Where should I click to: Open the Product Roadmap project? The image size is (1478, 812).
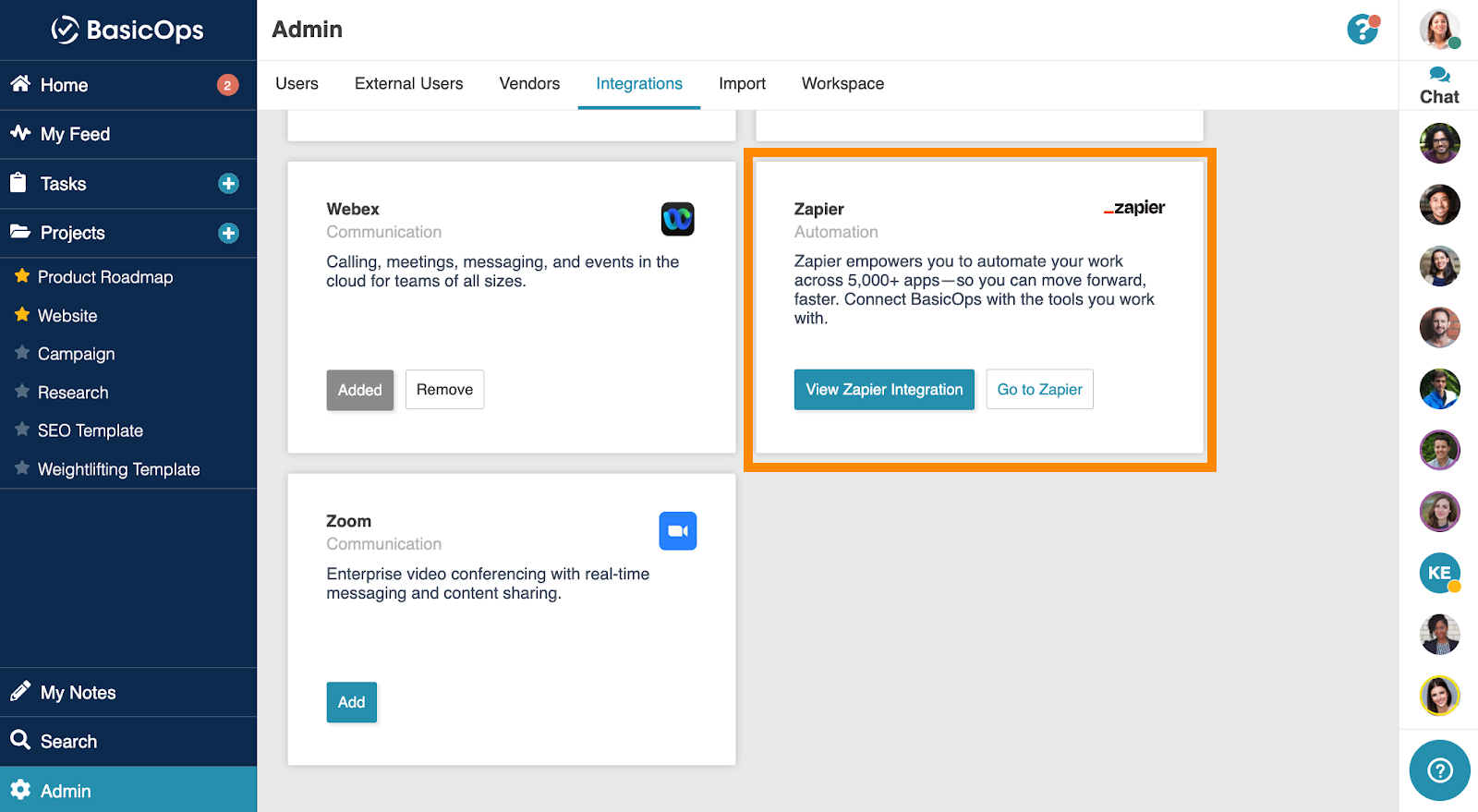tap(105, 277)
